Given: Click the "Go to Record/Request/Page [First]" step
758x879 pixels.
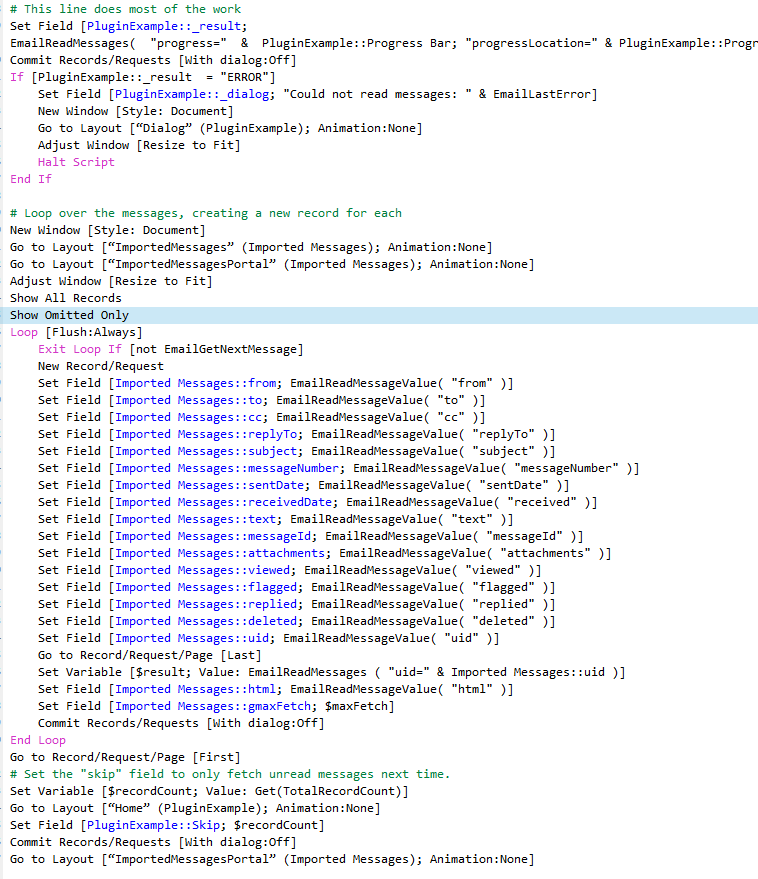Looking at the screenshot, I should click(x=125, y=757).
